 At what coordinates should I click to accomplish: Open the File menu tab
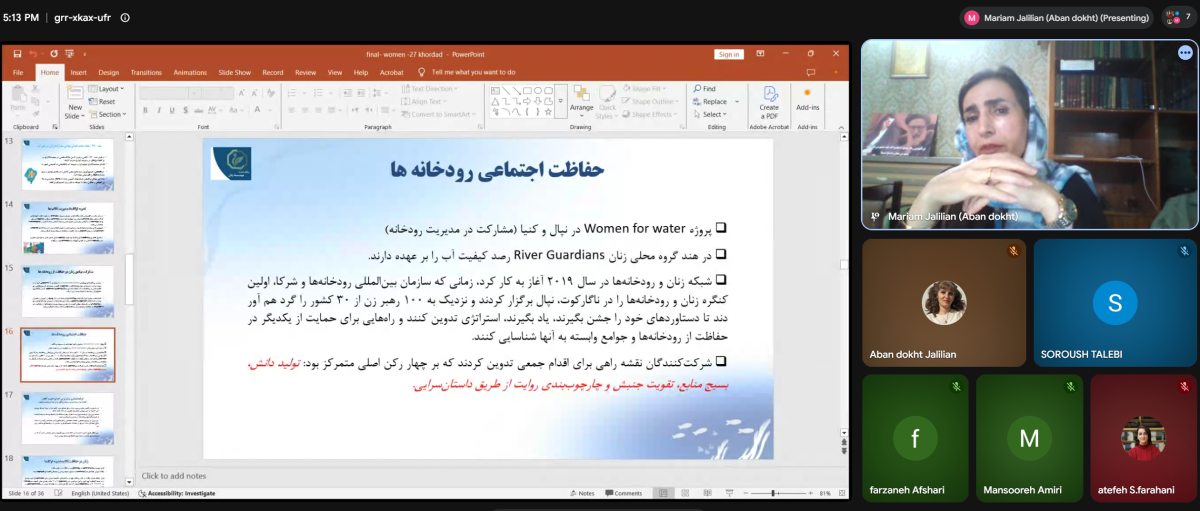[x=18, y=72]
